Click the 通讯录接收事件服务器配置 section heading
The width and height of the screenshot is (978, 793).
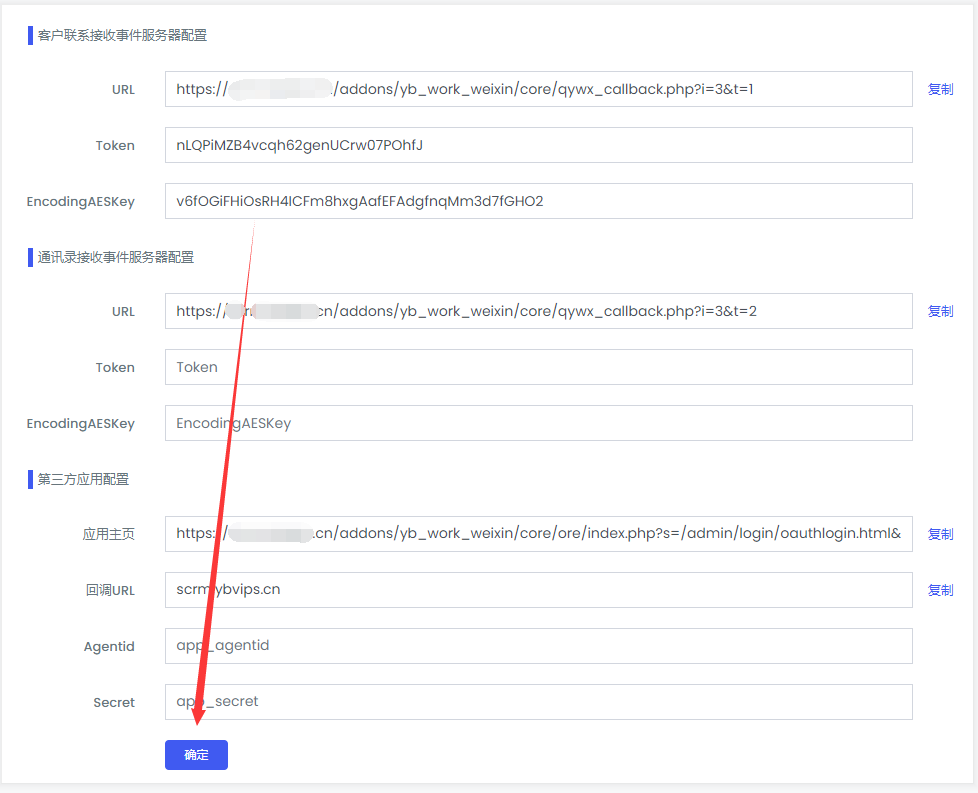115,258
